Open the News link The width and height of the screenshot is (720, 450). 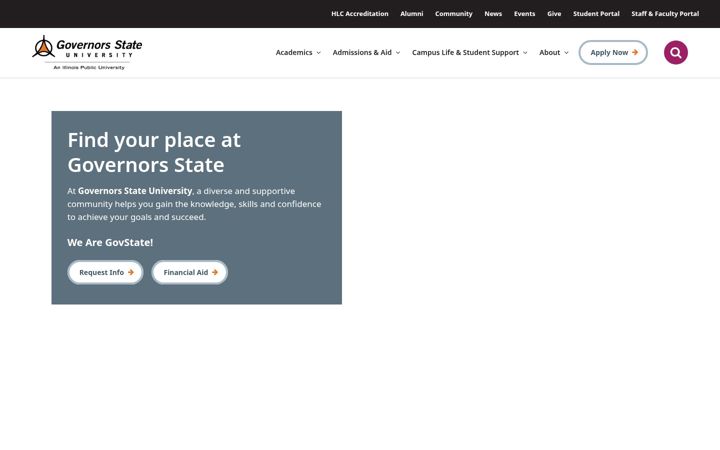tap(493, 14)
